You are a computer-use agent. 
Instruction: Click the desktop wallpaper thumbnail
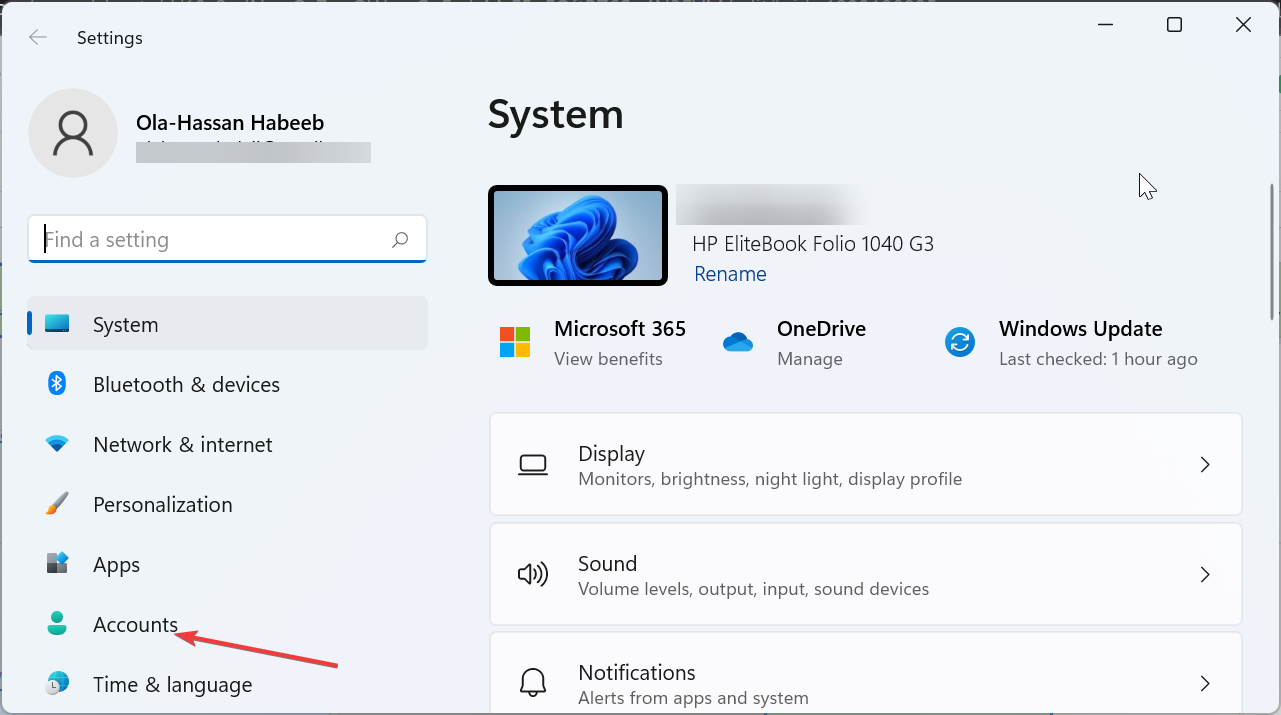click(578, 235)
